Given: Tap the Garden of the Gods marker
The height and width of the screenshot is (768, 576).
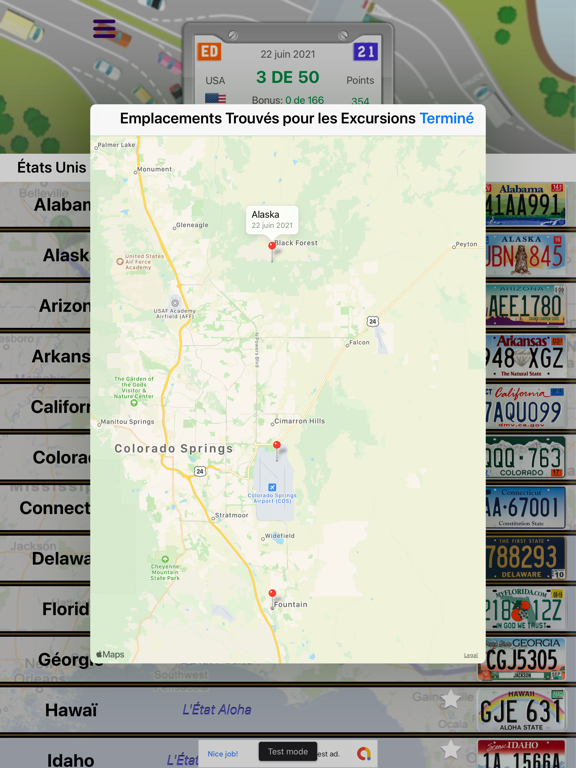Looking at the screenshot, I should coord(134,403).
